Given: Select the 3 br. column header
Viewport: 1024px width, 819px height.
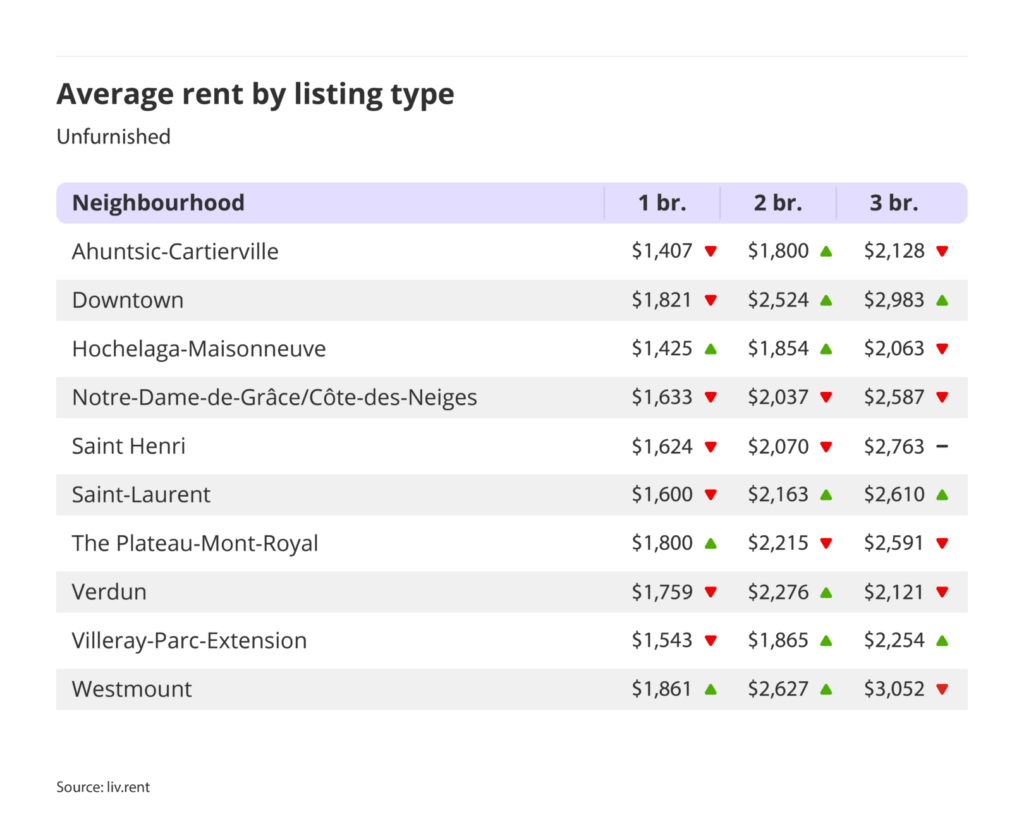Looking at the screenshot, I should 894,203.
